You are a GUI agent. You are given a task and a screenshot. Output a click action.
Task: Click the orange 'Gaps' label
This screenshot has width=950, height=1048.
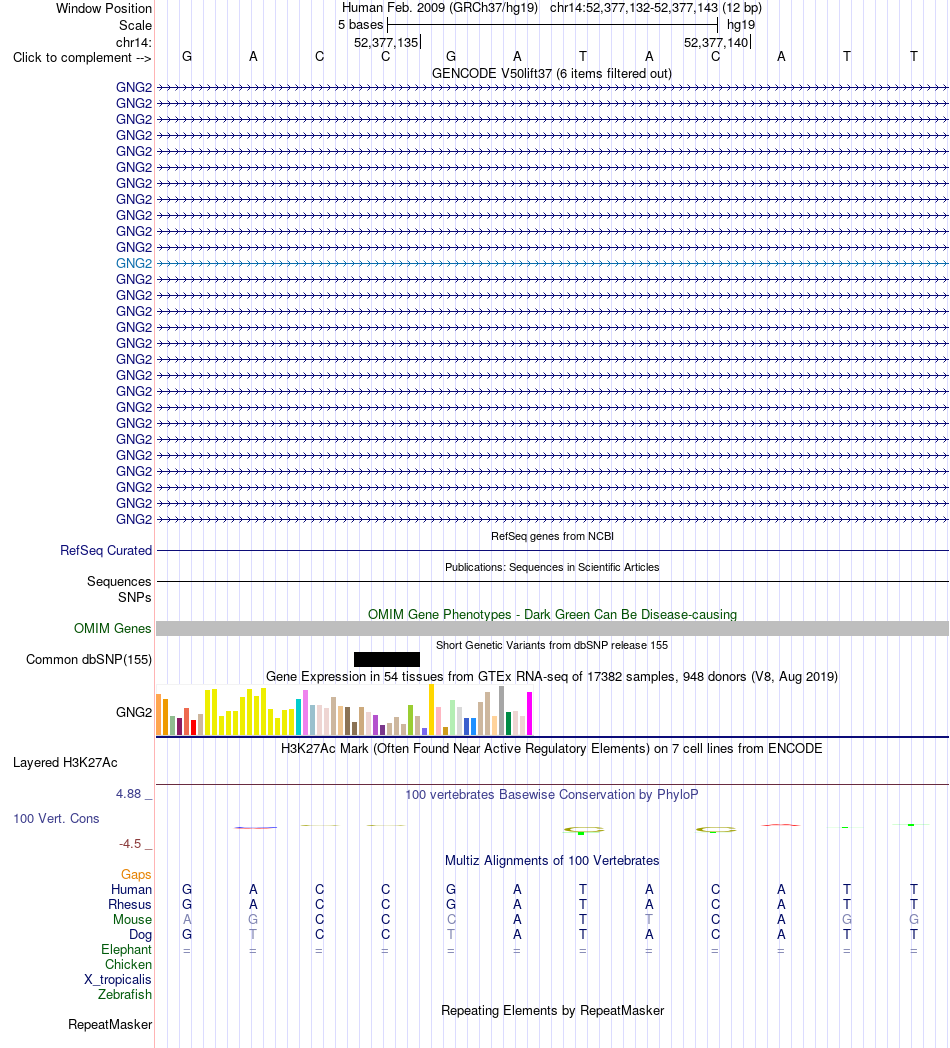[136, 874]
